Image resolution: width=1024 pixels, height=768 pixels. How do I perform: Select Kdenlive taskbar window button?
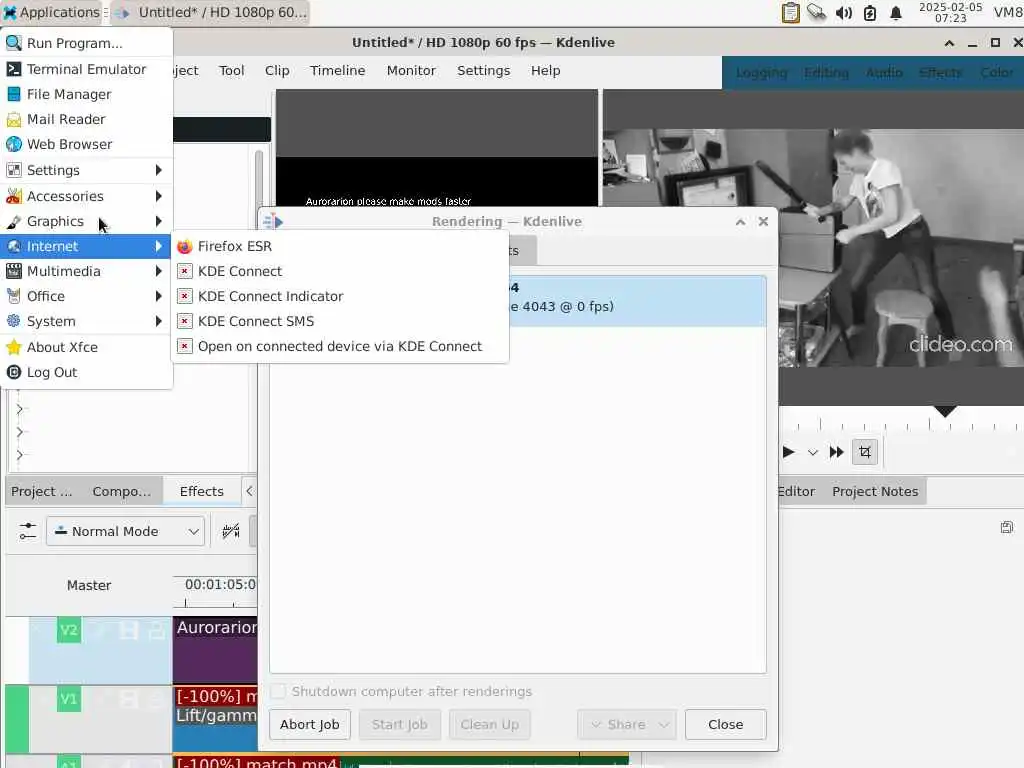point(210,12)
